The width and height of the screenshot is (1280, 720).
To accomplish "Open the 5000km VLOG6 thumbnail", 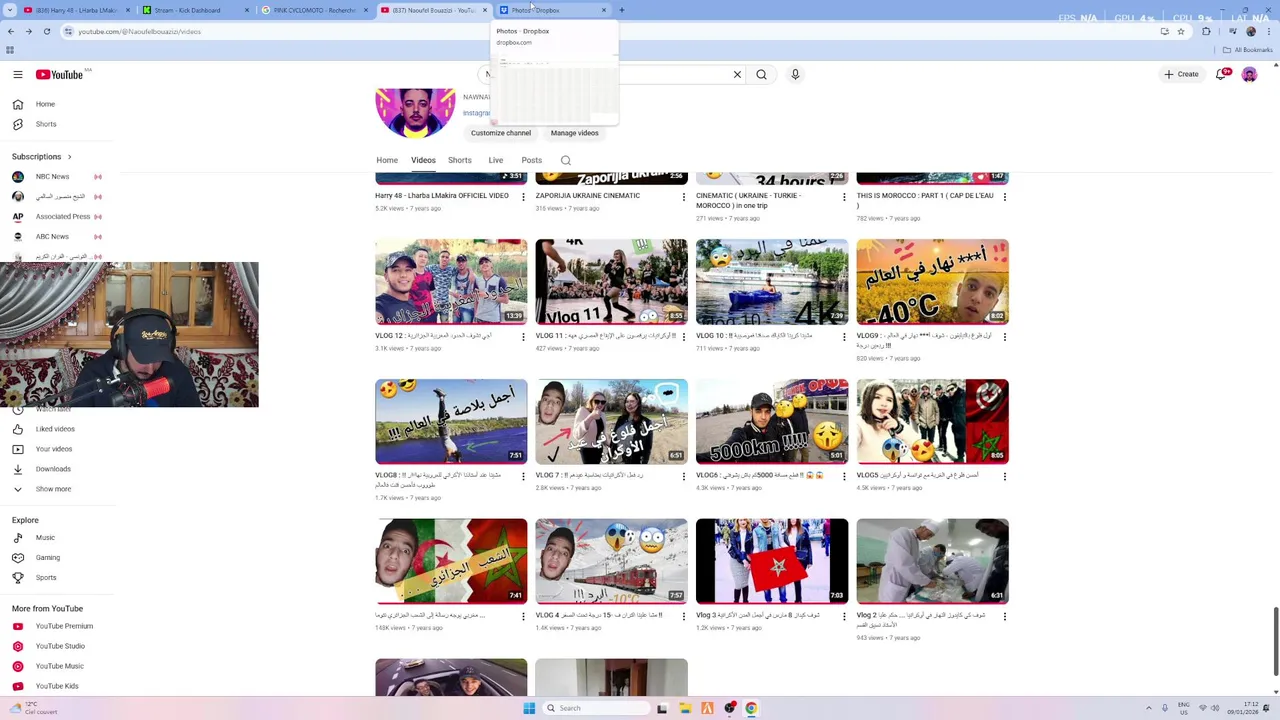I will point(772,422).
